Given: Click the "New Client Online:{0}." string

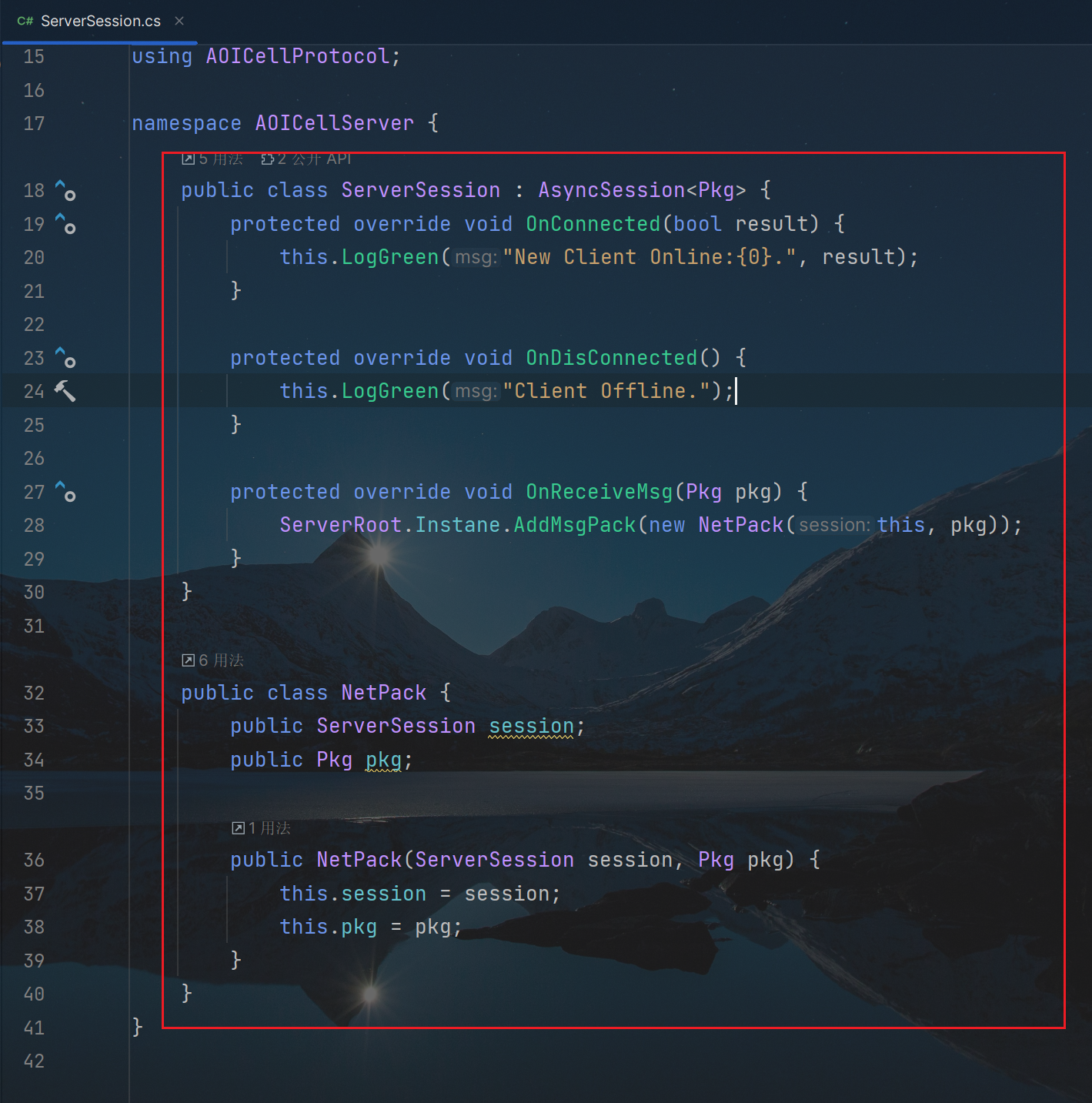Looking at the screenshot, I should click(650, 257).
